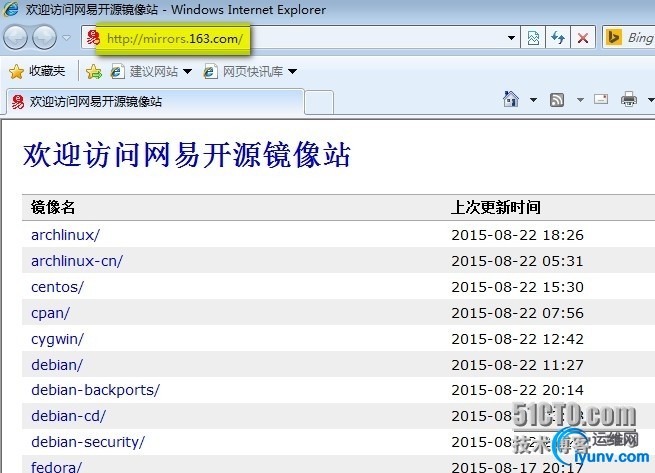Click the timestamp 2015-08-22 11:27

click(x=517, y=365)
